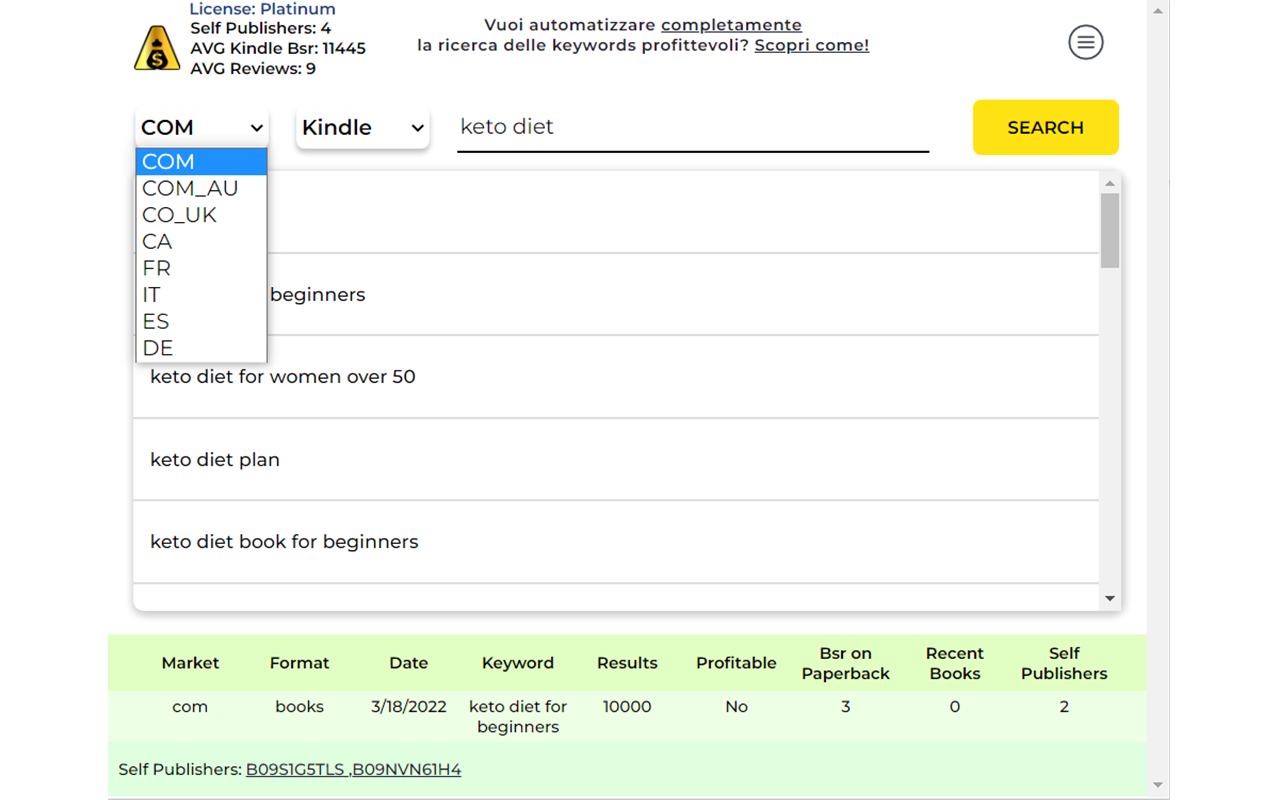Open the B09S1G5TLS self publisher link

coord(296,770)
